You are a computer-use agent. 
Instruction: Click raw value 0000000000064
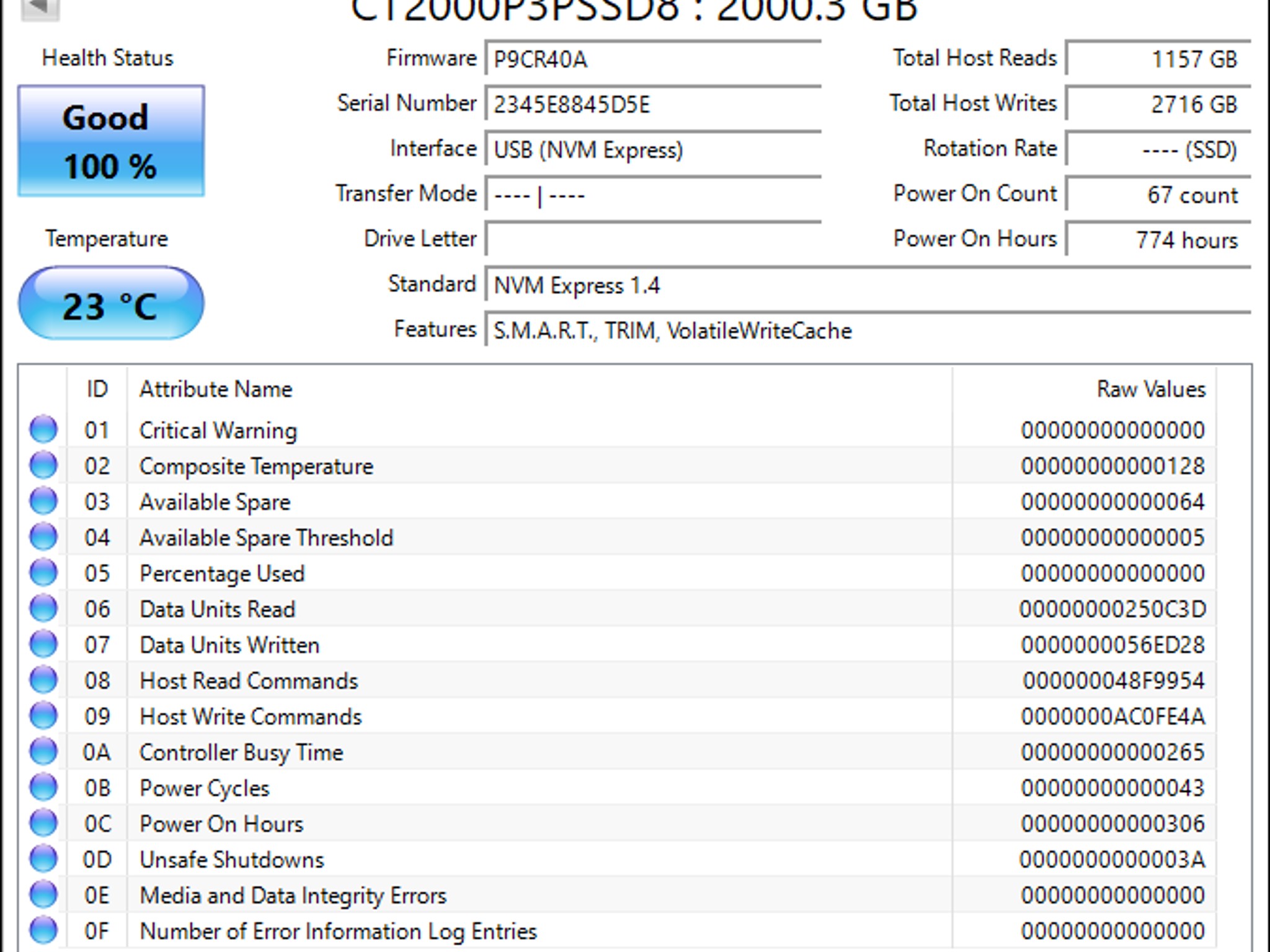point(1112,502)
